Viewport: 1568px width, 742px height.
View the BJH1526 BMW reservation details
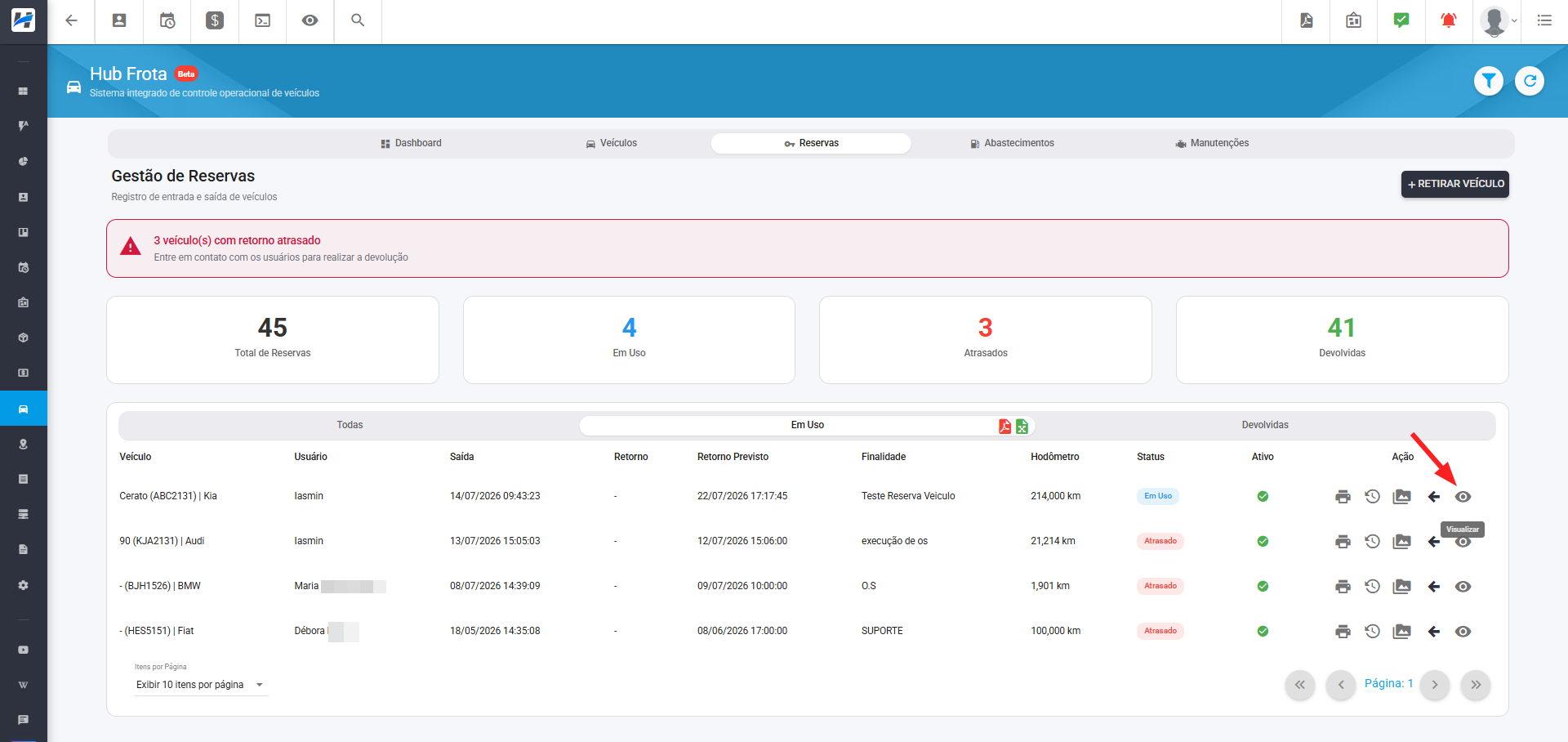pos(1463,587)
